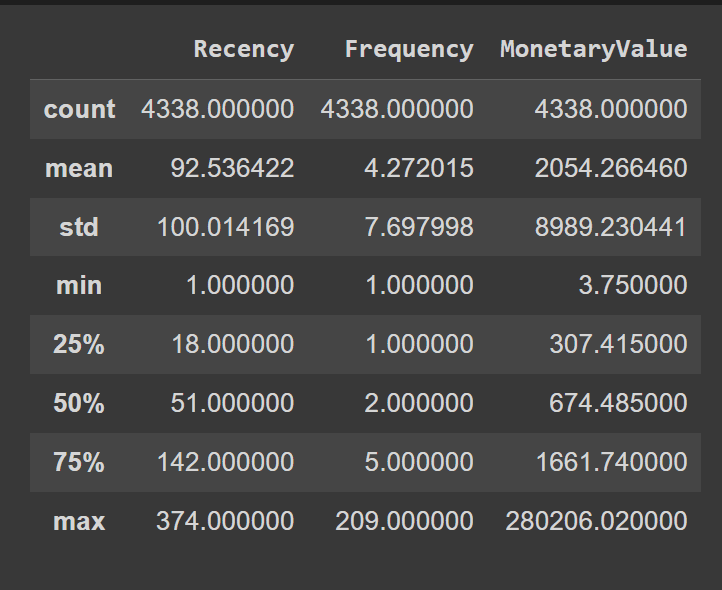Click Recency median value 51.000000
722x590 pixels.
(232, 403)
